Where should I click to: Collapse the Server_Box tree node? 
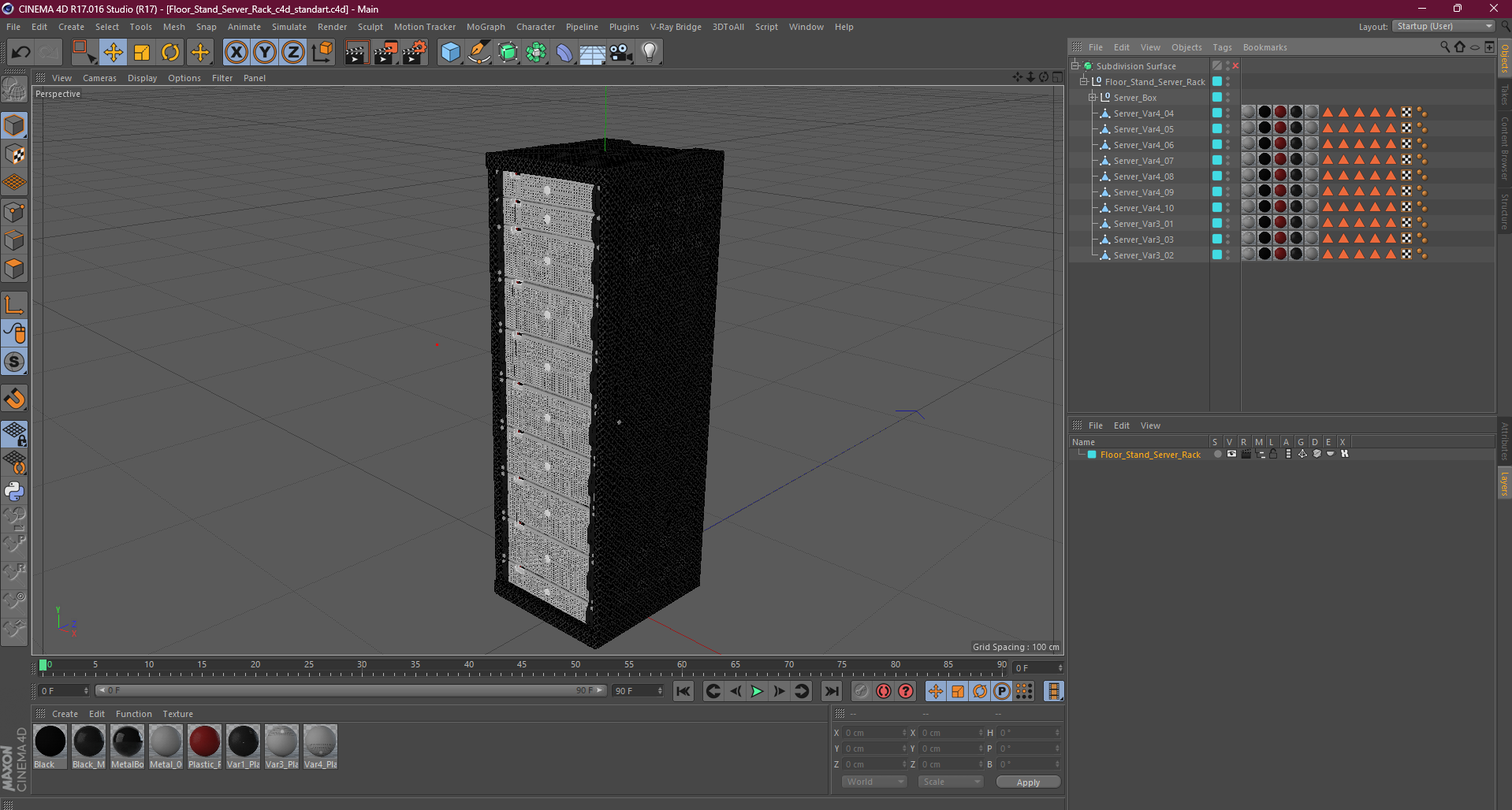1093,98
